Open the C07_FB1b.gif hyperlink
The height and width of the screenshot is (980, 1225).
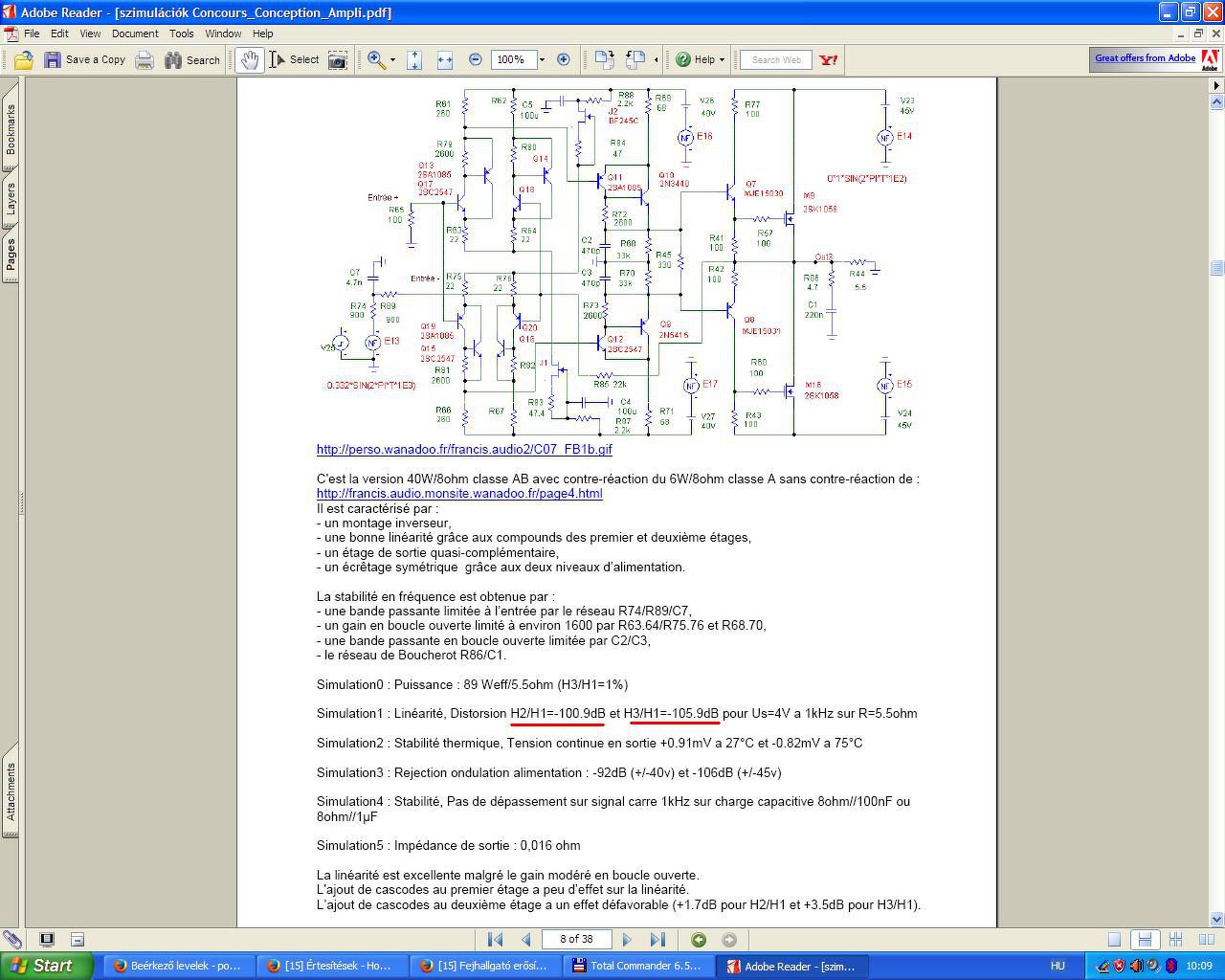[x=464, y=449]
